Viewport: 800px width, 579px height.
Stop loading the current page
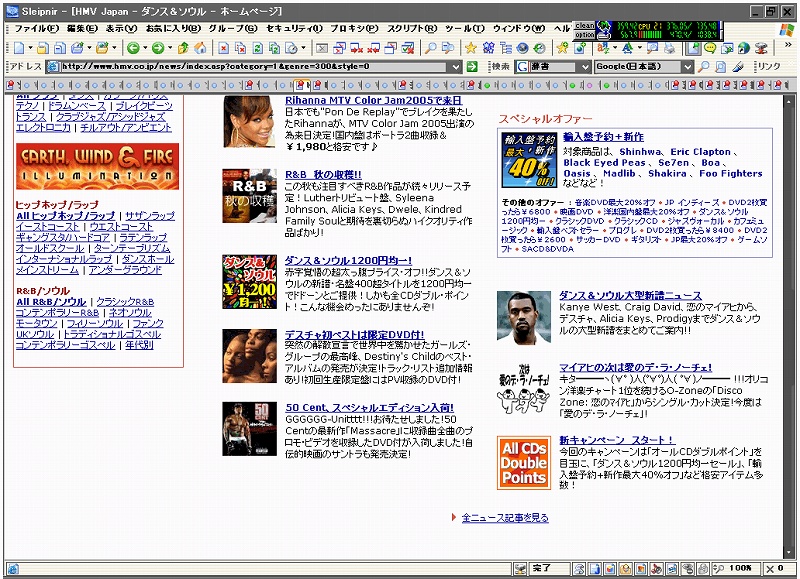tap(223, 48)
